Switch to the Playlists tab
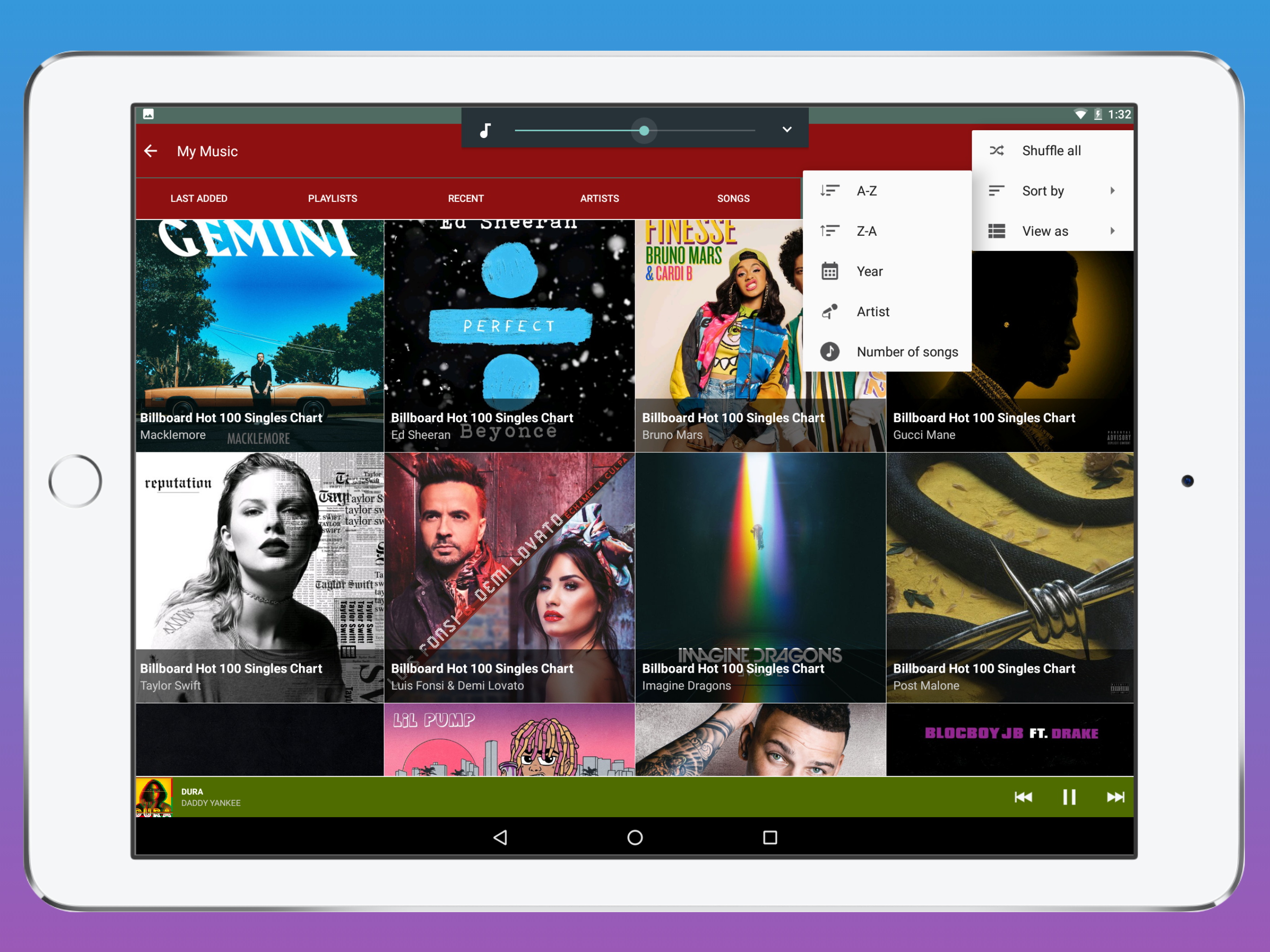Image resolution: width=1270 pixels, height=952 pixels. (332, 198)
